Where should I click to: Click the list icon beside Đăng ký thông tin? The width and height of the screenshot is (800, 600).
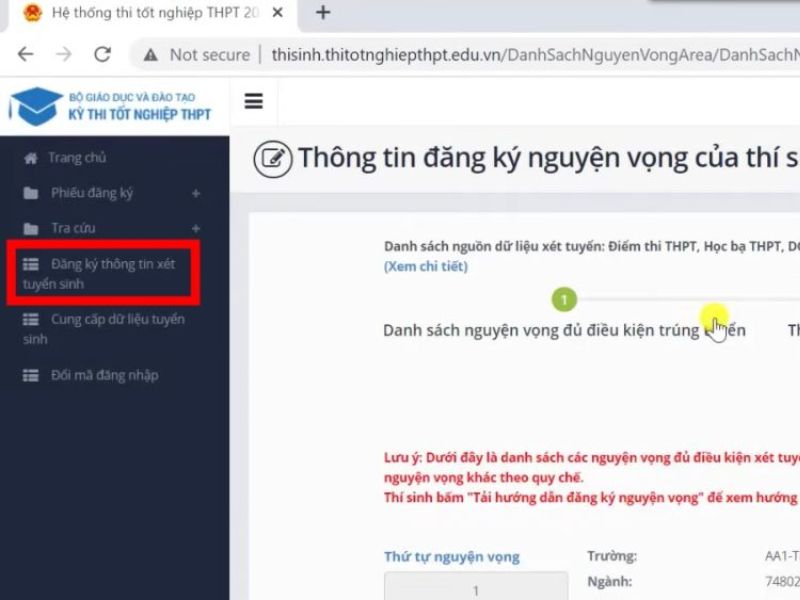(31, 264)
